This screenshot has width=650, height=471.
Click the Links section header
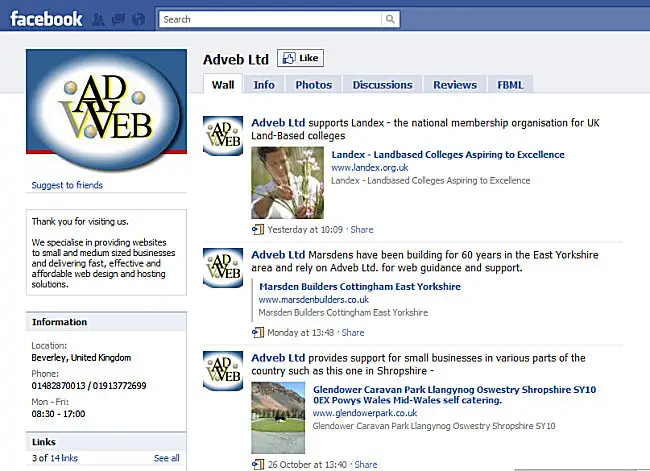pos(106,442)
